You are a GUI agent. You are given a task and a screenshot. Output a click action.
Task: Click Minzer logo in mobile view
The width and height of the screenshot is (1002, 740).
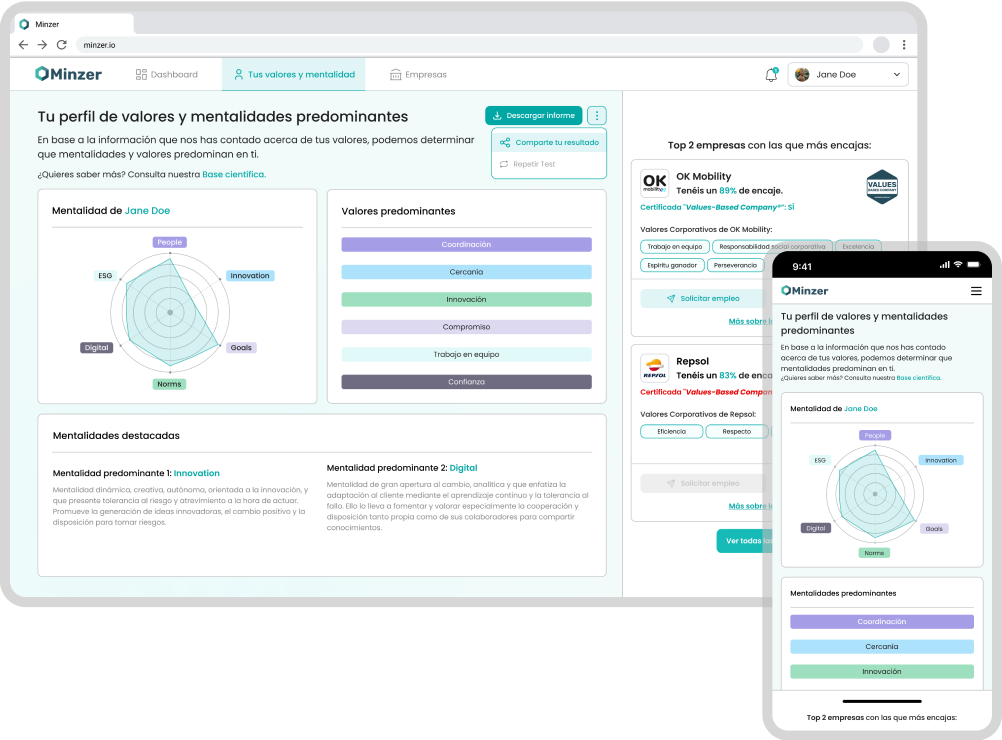click(x=805, y=291)
